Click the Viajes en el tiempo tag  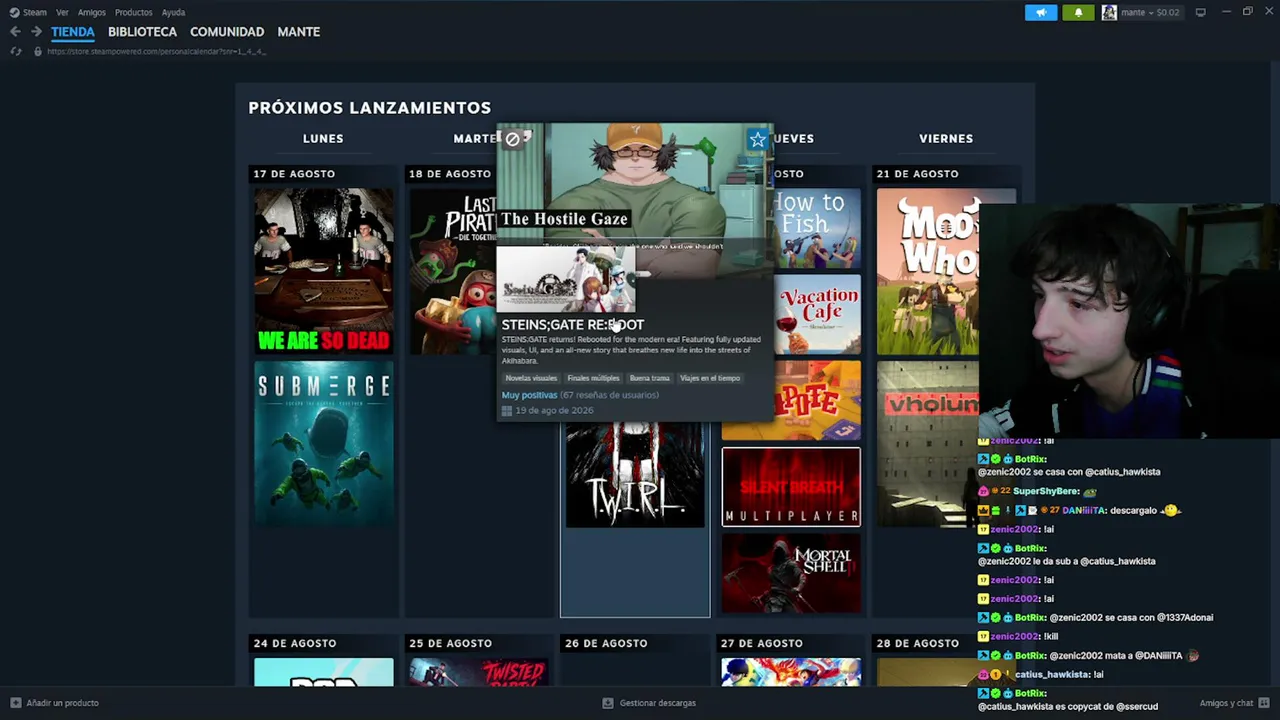pos(710,378)
